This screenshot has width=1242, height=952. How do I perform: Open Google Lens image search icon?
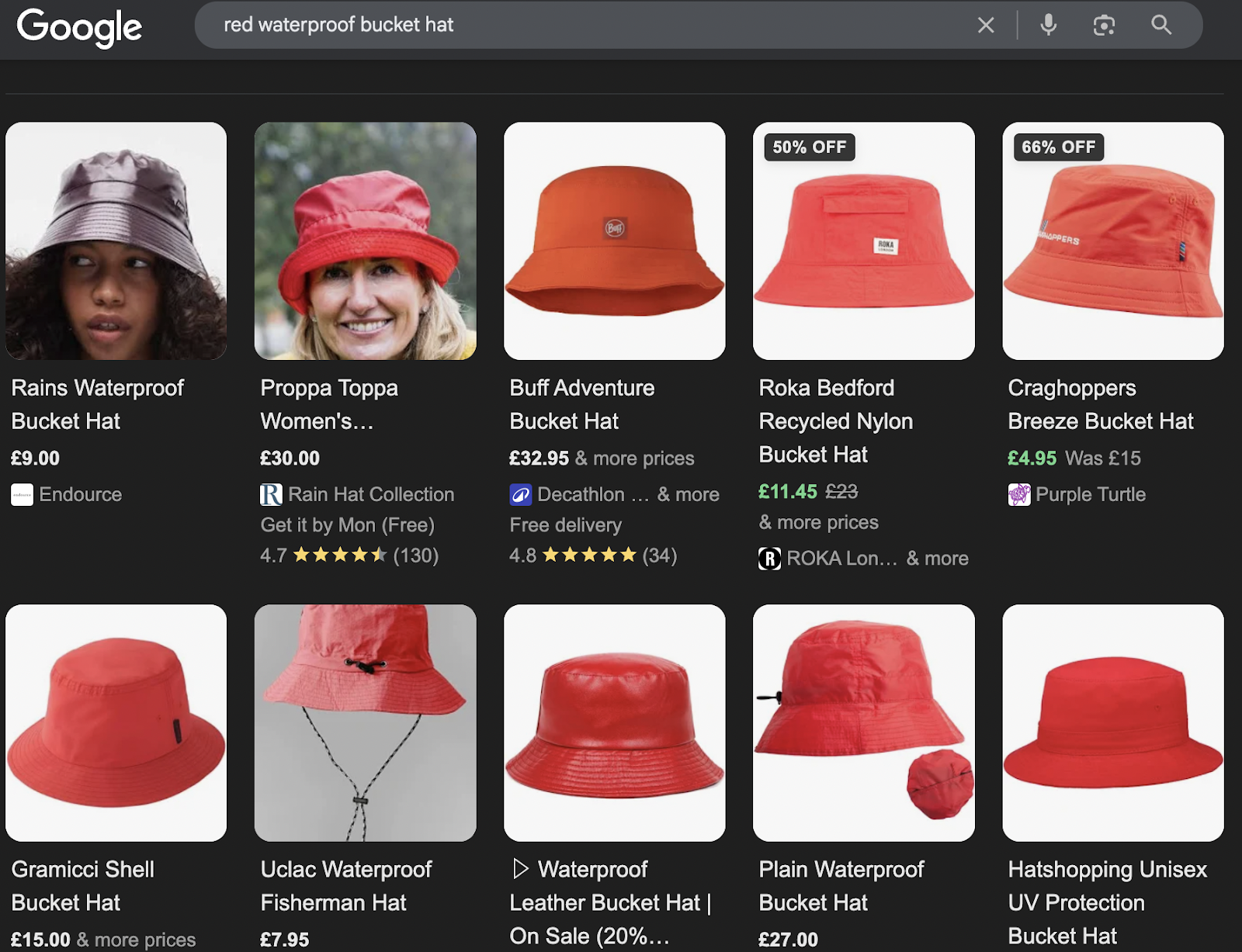point(1104,25)
